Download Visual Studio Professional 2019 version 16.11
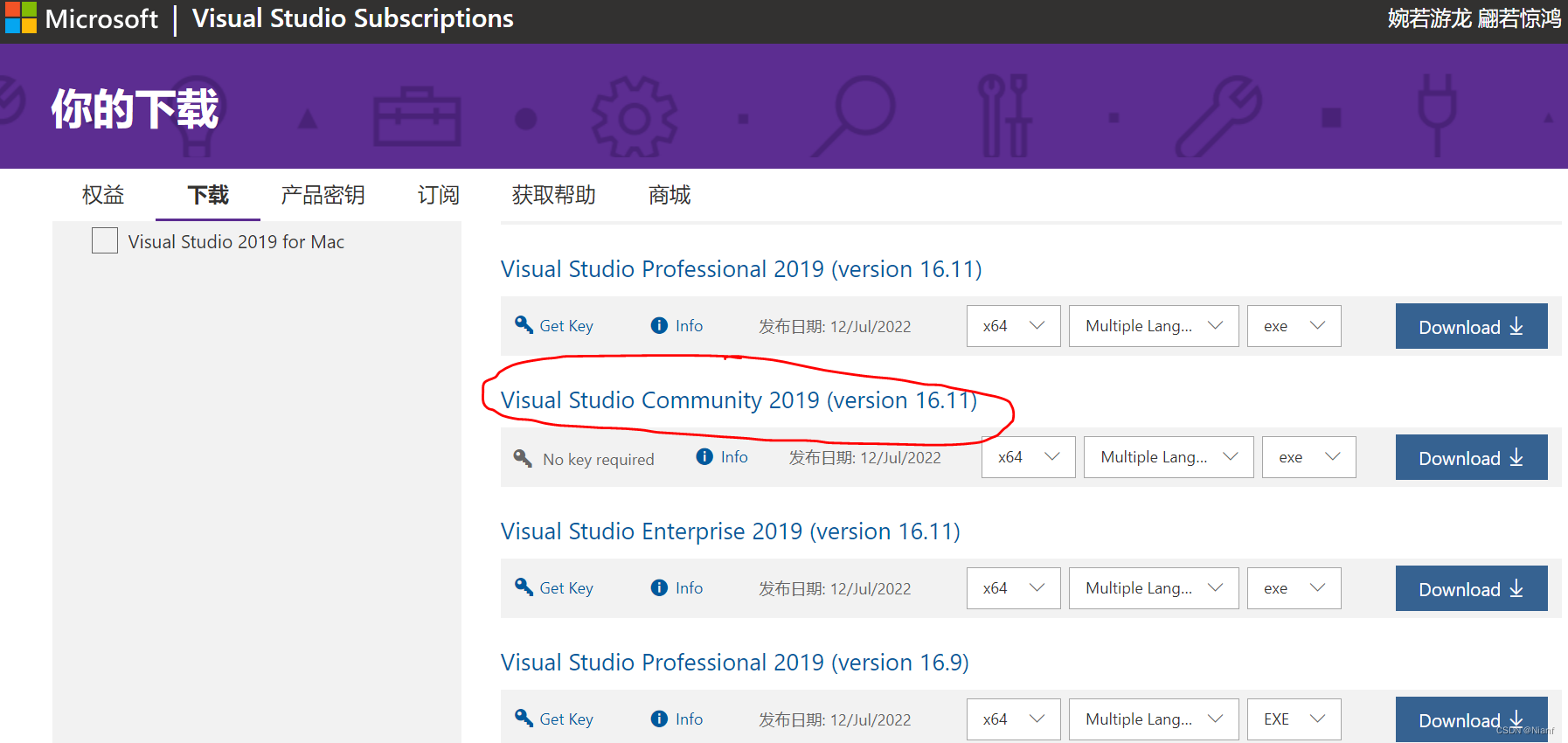The width and height of the screenshot is (1568, 743). pyautogui.click(x=1472, y=326)
